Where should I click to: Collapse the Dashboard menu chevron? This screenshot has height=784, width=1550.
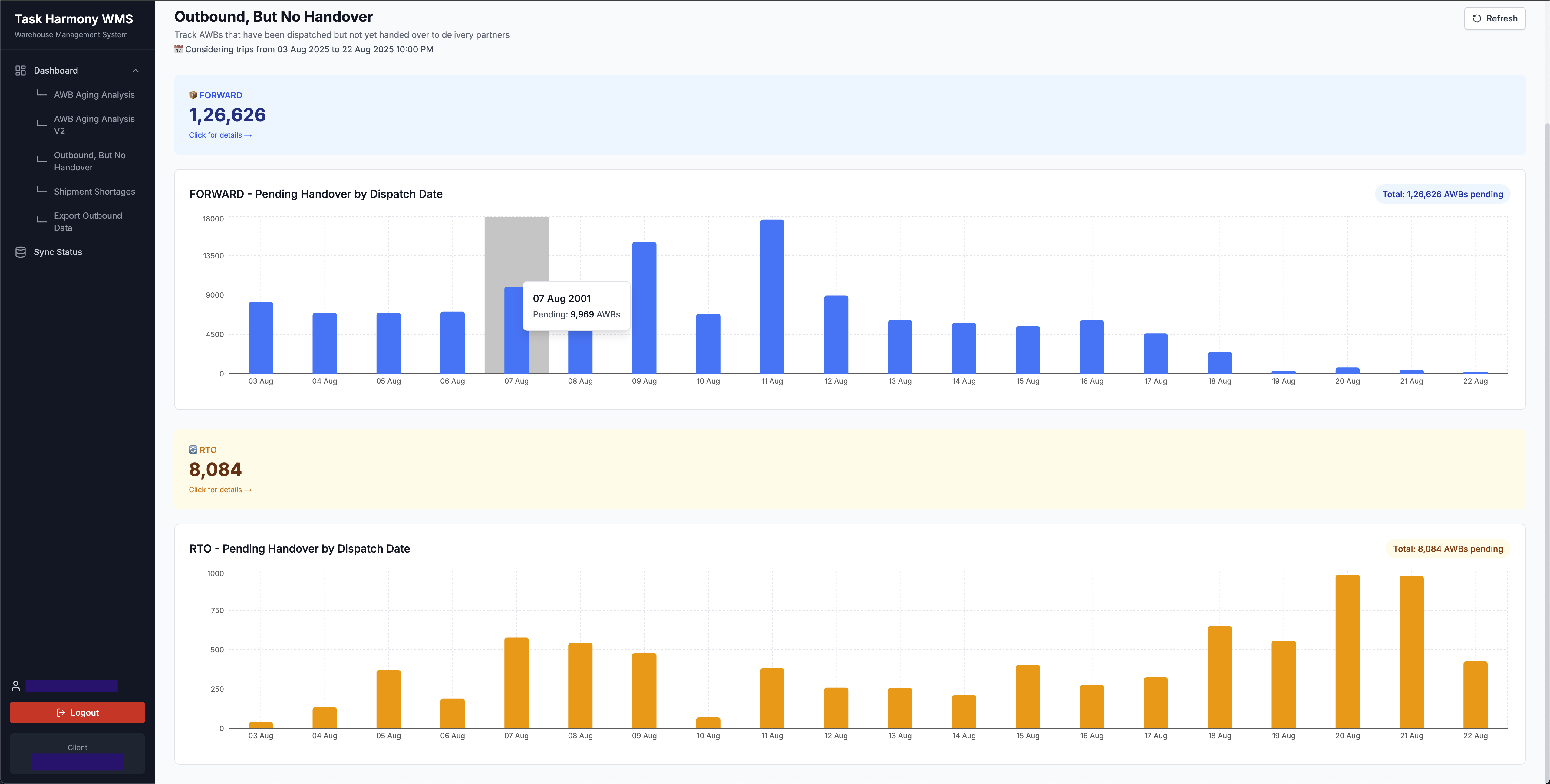pyautogui.click(x=135, y=70)
